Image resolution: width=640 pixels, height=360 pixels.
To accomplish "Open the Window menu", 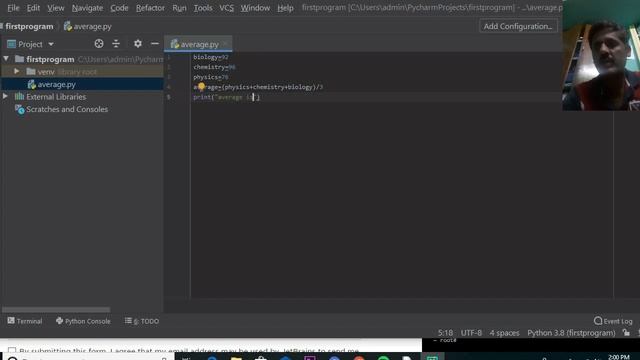I will click(255, 8).
